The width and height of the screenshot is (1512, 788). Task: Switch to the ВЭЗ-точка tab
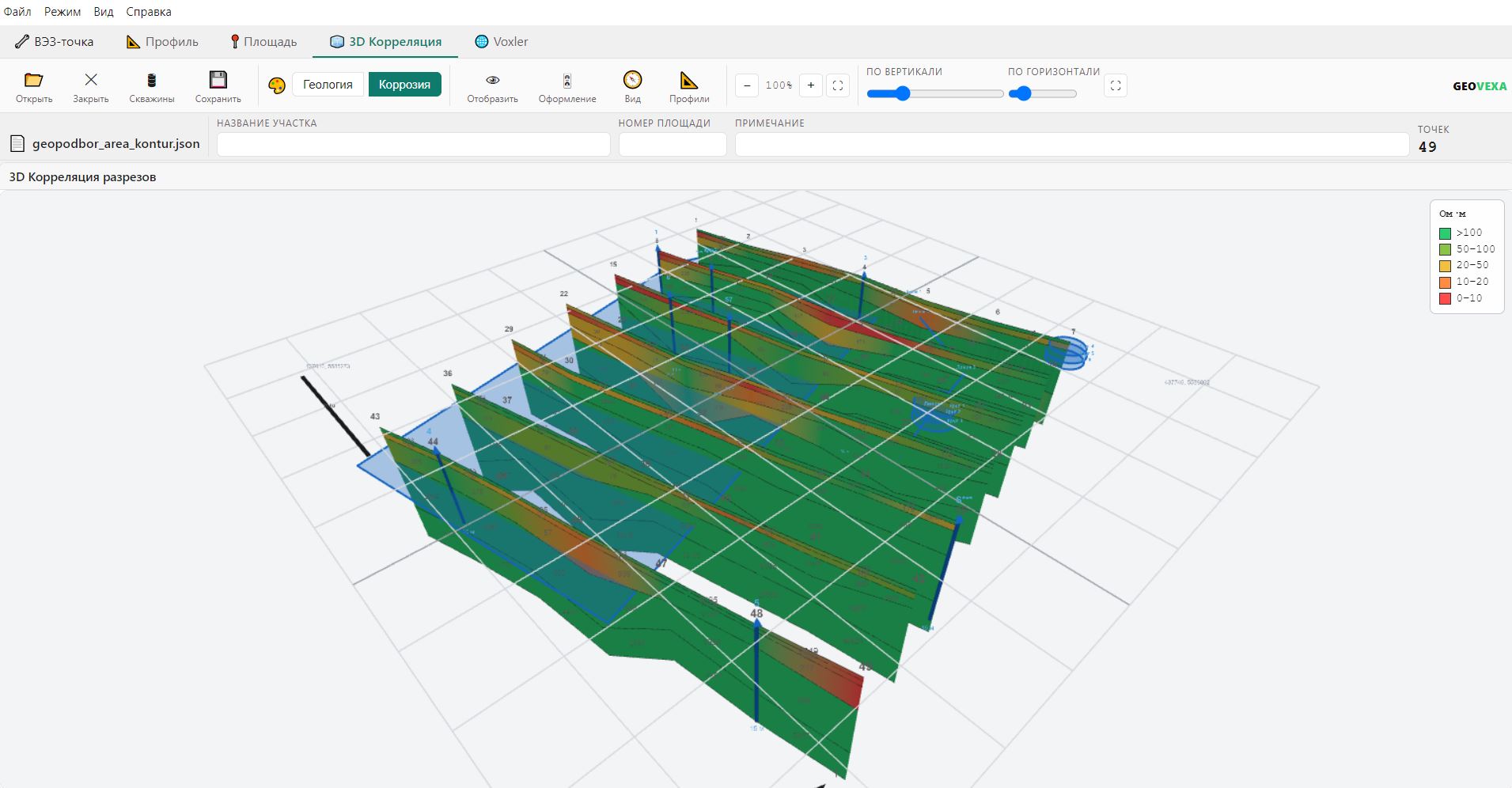click(x=55, y=42)
